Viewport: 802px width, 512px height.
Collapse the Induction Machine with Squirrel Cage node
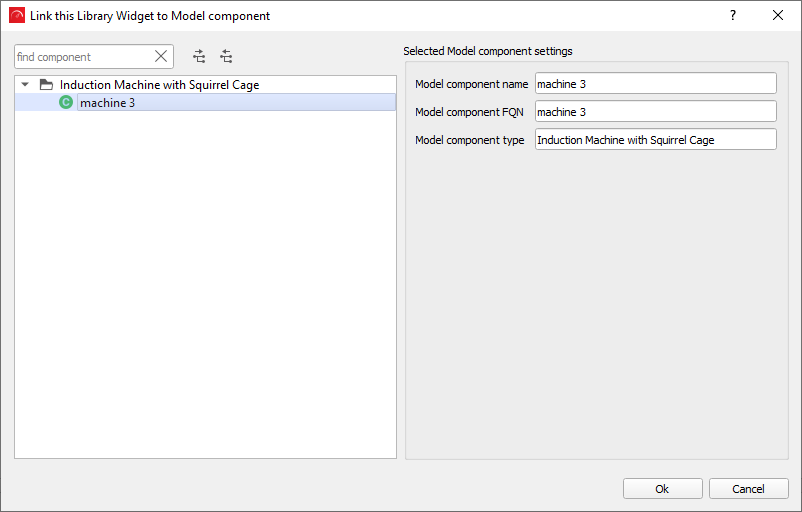(25, 85)
